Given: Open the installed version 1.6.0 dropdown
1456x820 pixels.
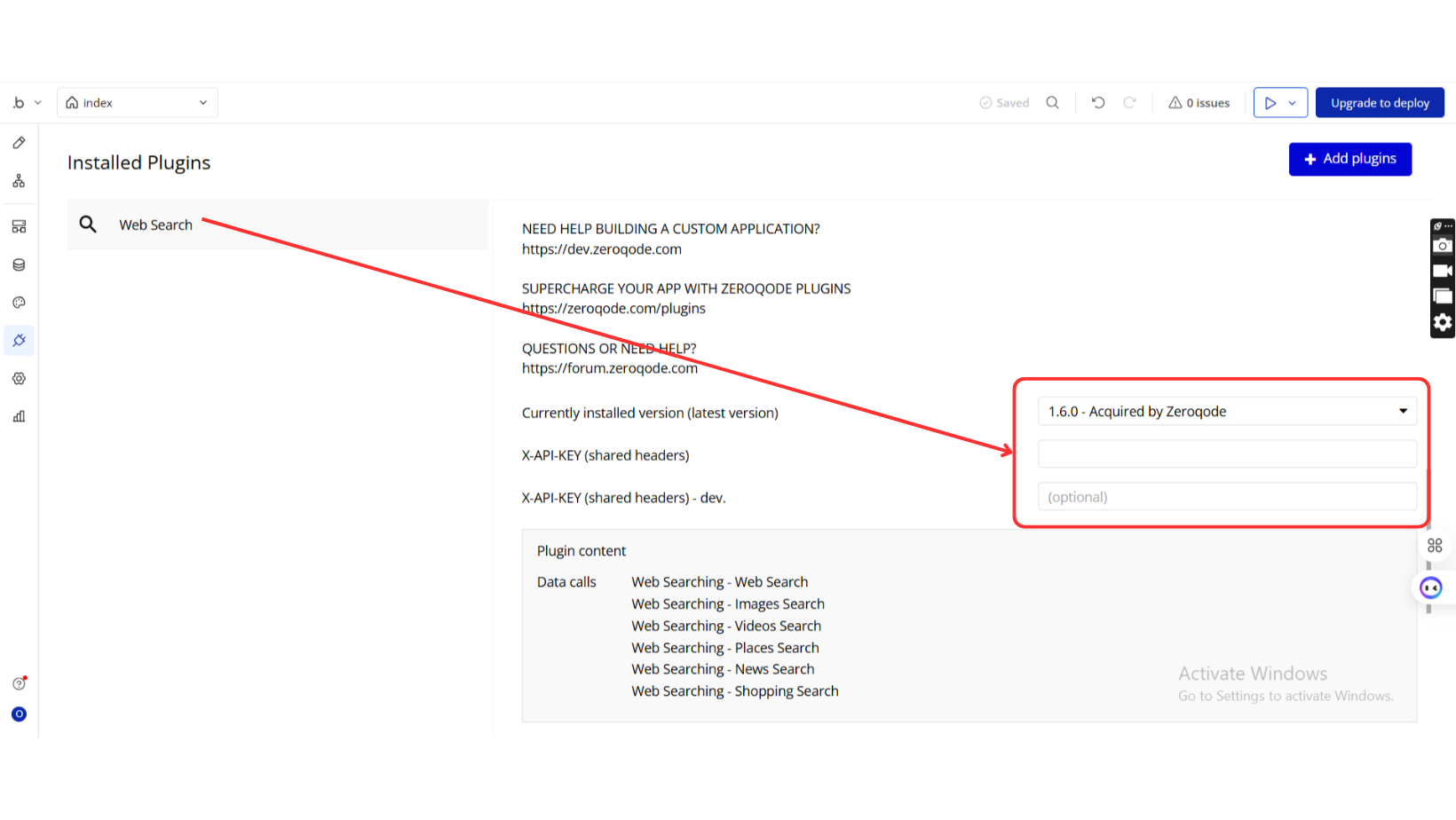Looking at the screenshot, I should tap(1227, 412).
